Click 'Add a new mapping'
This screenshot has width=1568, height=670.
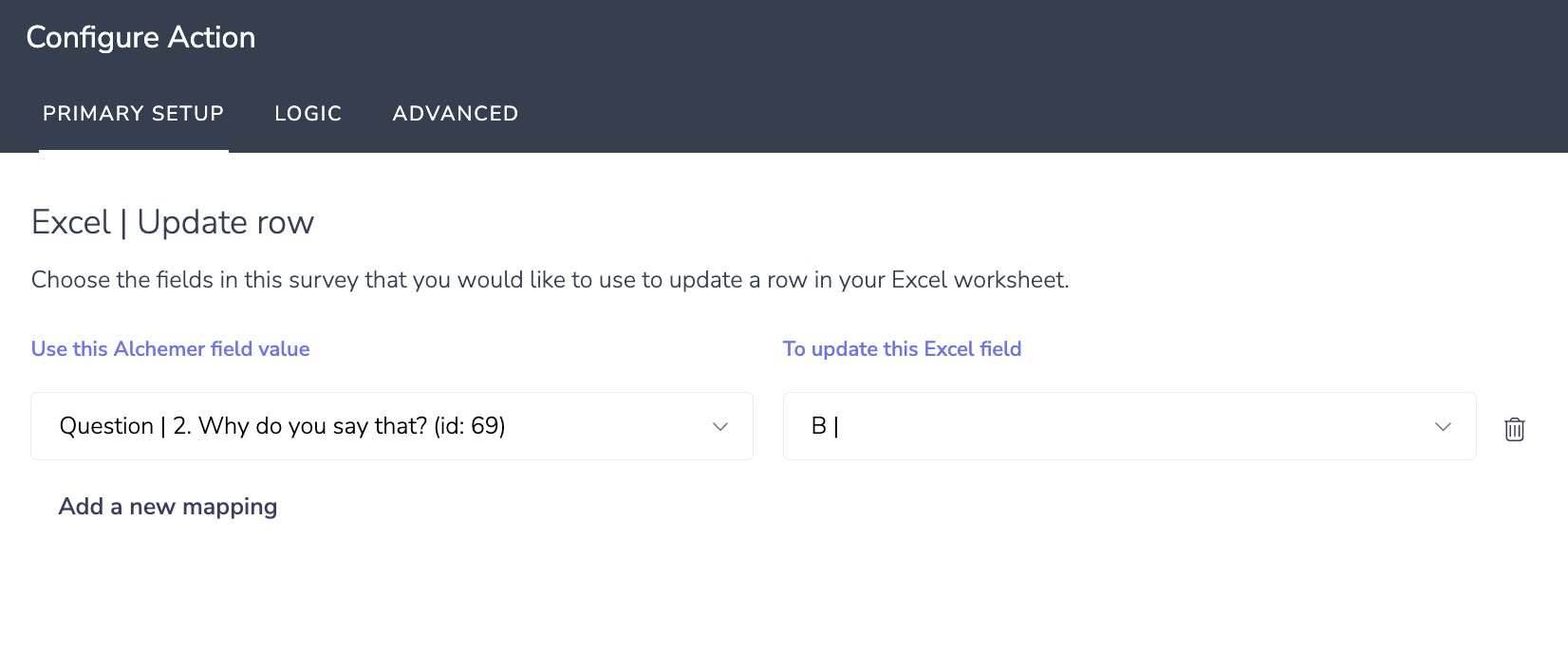coord(168,507)
